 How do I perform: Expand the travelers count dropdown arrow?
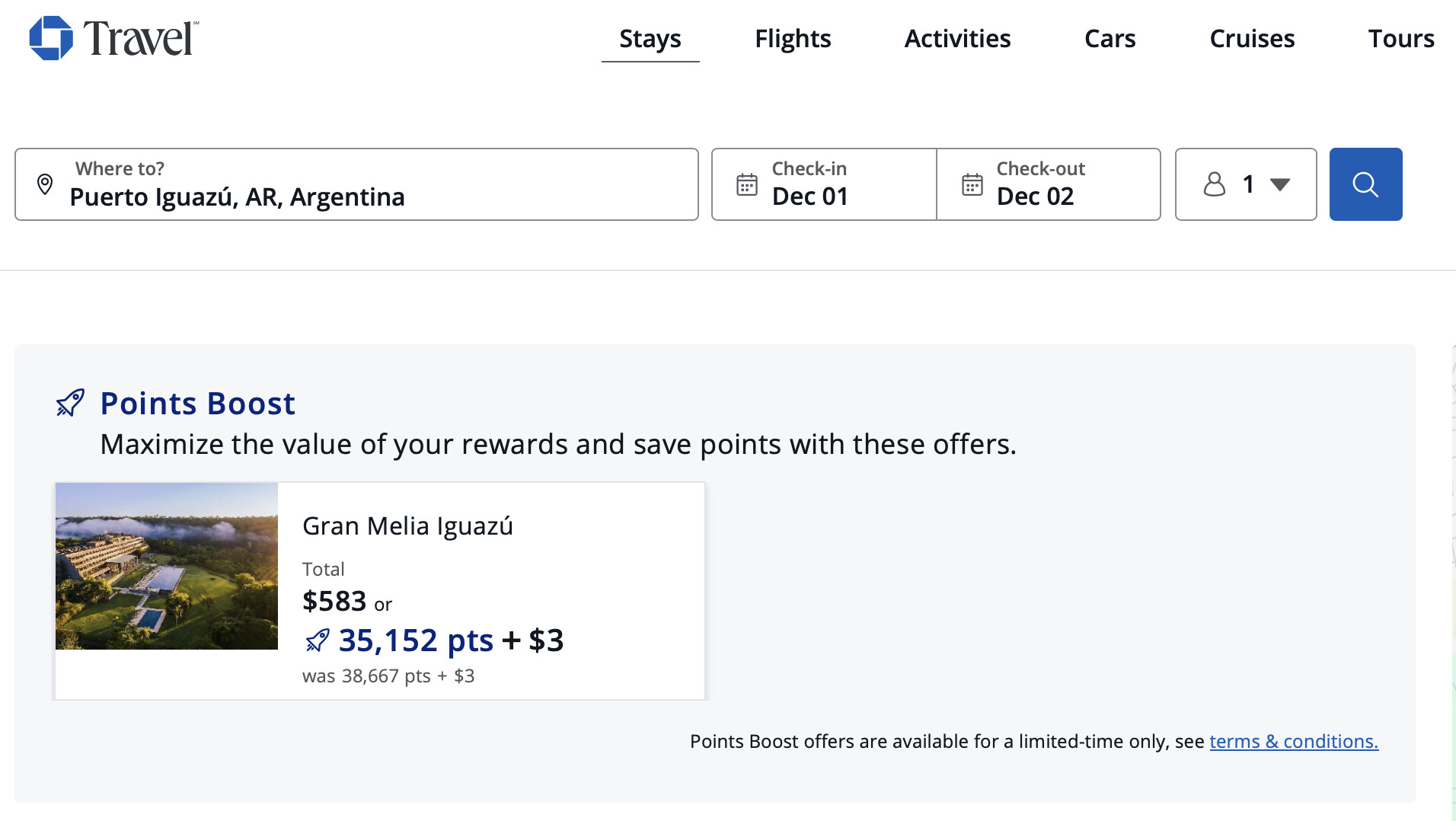[x=1280, y=184]
